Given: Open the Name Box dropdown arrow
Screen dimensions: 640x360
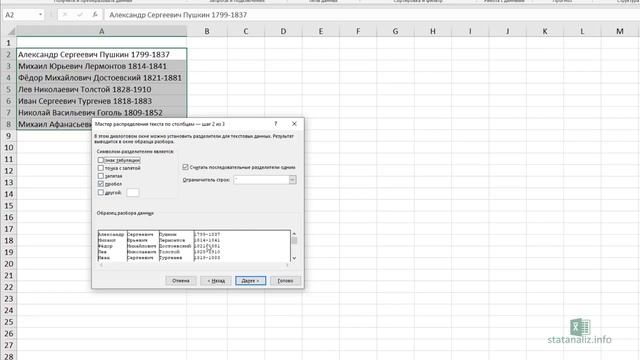Looking at the screenshot, I should (x=40, y=15).
